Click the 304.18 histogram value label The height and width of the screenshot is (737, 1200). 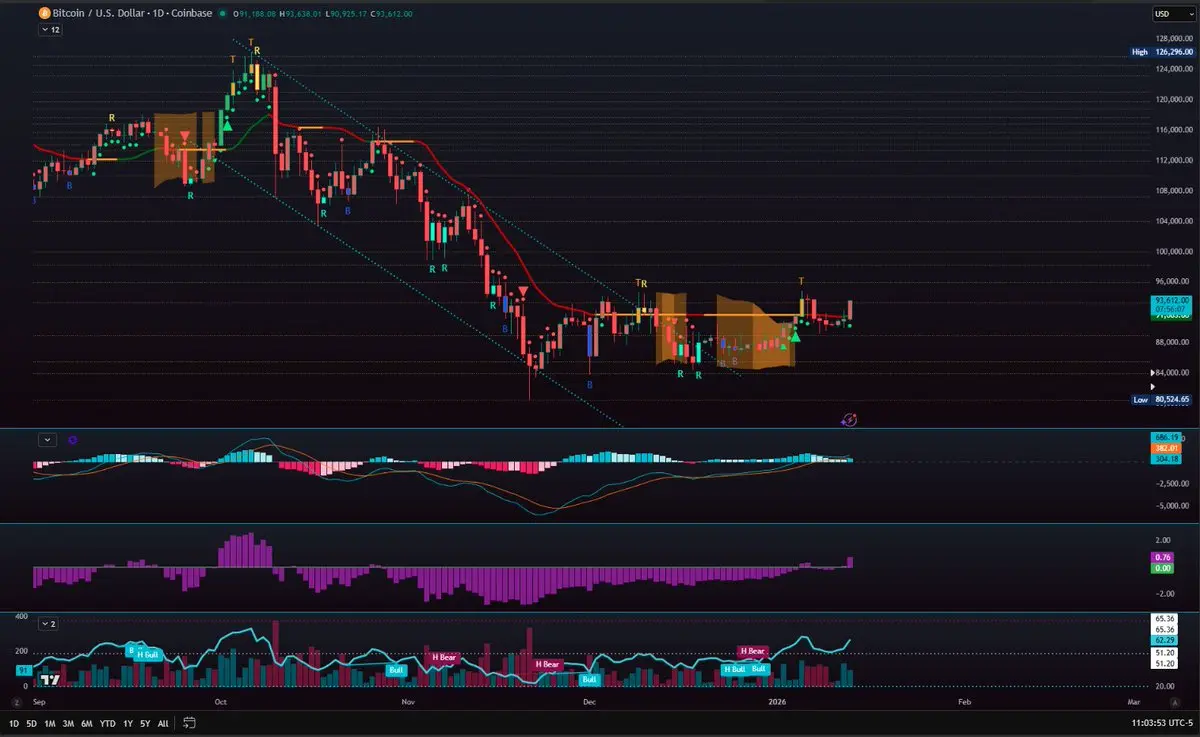(x=1167, y=459)
